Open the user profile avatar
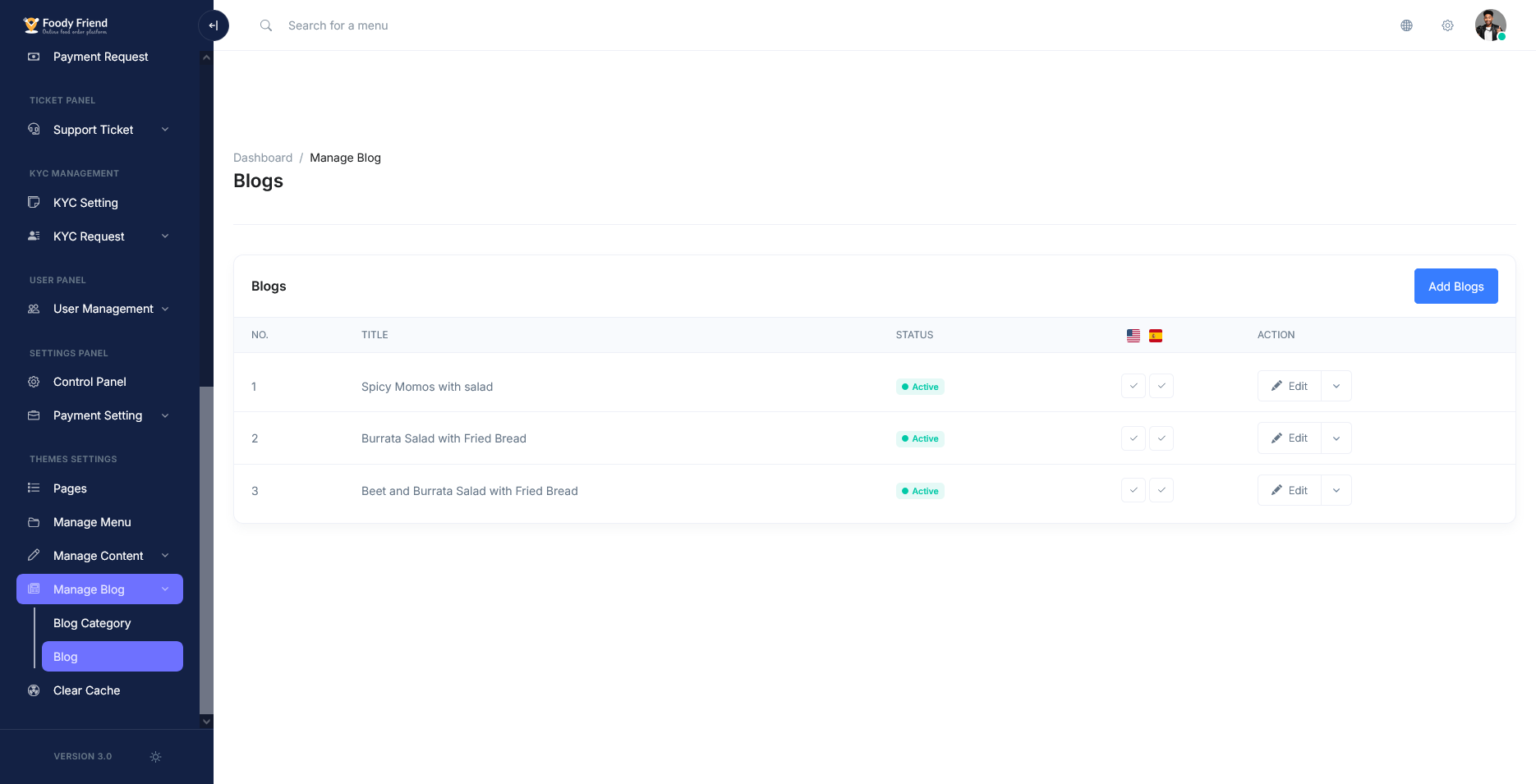 point(1490,25)
